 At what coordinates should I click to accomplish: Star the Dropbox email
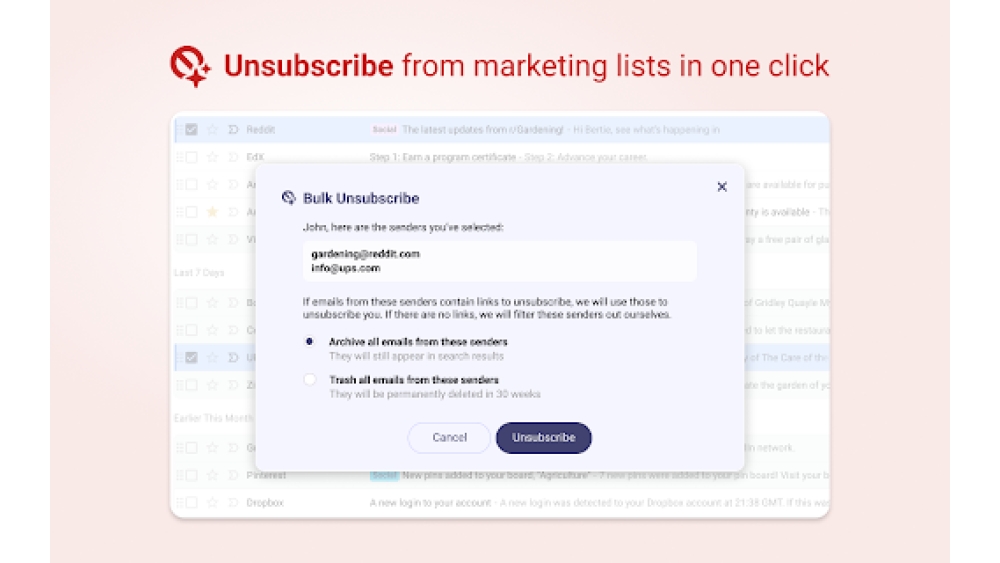[212, 503]
